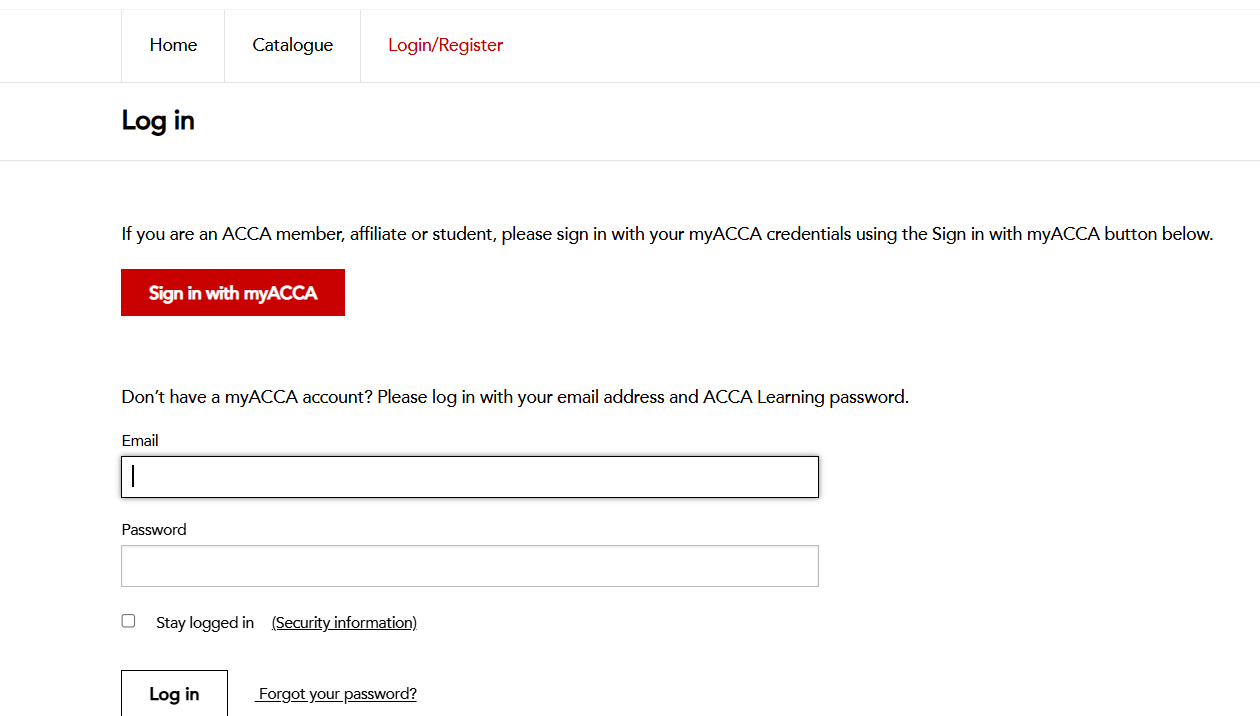Click the Email field label
The width and height of the screenshot is (1260, 716).
(140, 441)
